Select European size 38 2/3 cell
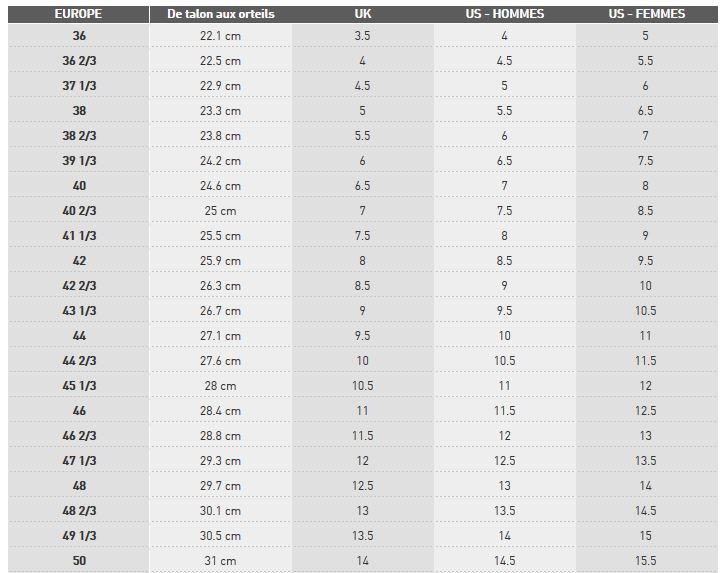Image resolution: width=727 pixels, height=573 pixels. pyautogui.click(x=79, y=136)
